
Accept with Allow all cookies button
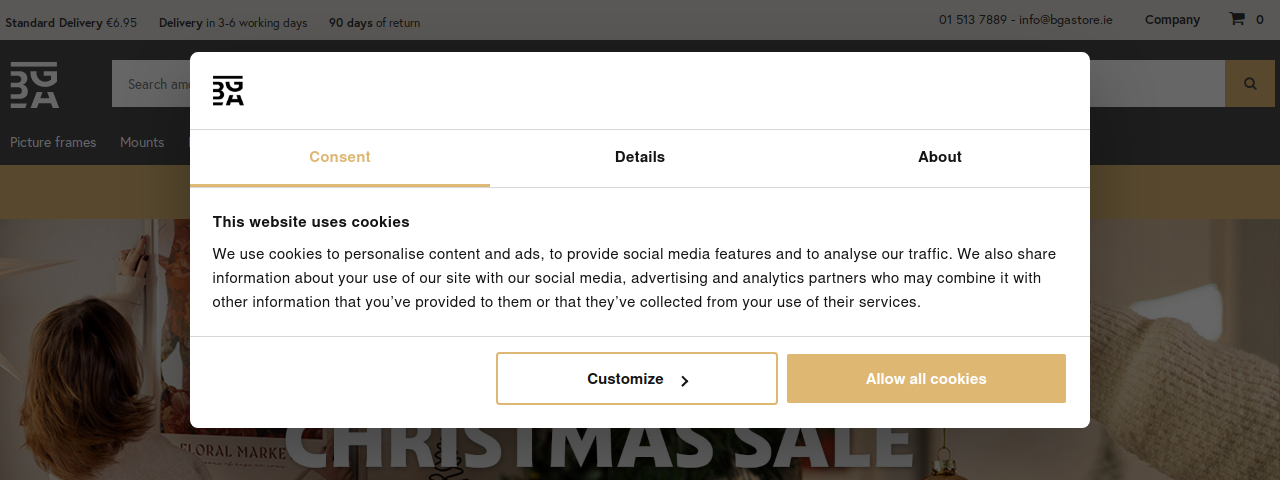[x=926, y=379]
